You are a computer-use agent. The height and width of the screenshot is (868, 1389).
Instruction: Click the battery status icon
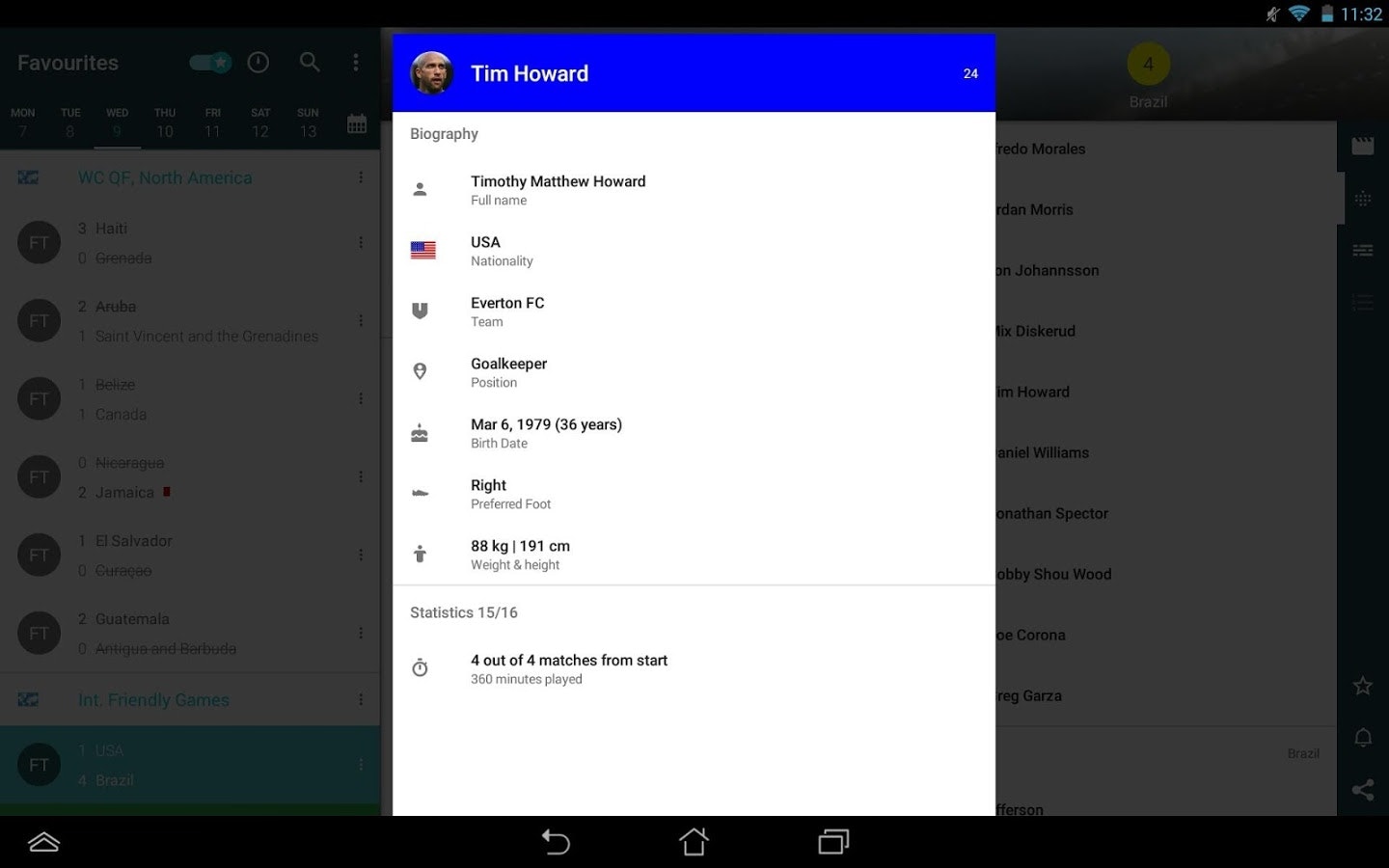point(1327,14)
